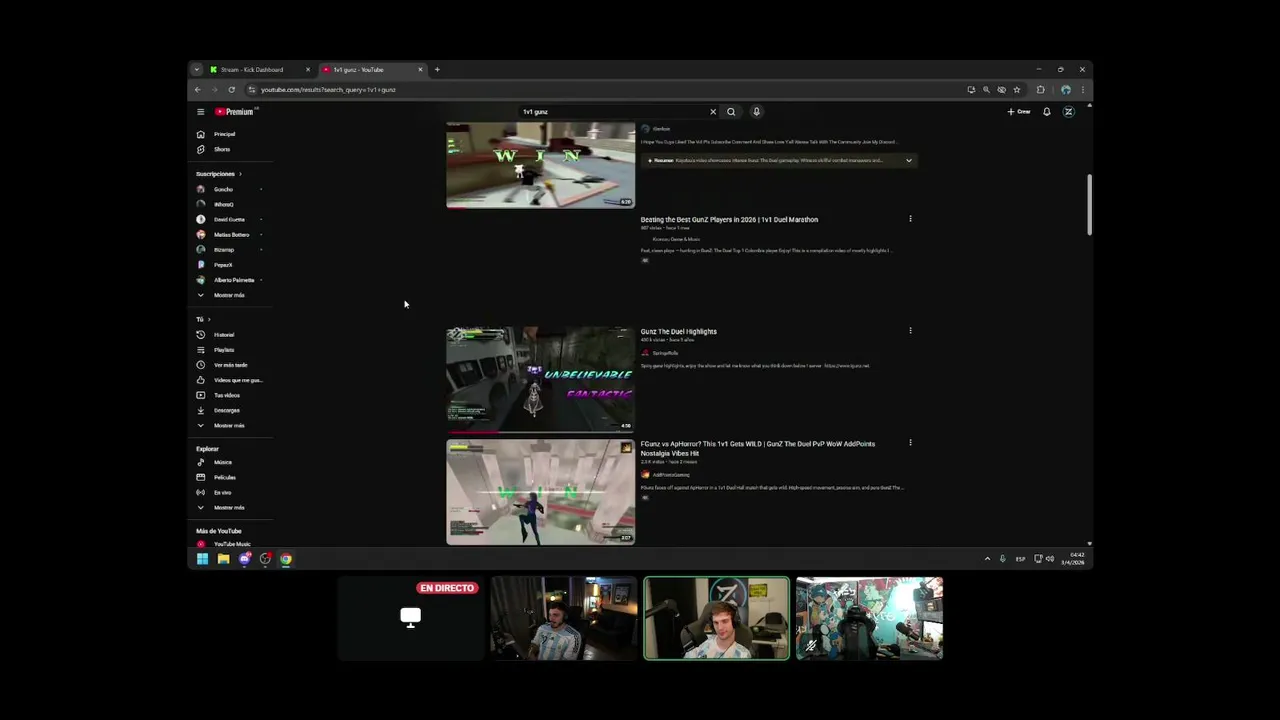The height and width of the screenshot is (720, 1280).
Task: Open the notifications bell
Action: point(1046,112)
